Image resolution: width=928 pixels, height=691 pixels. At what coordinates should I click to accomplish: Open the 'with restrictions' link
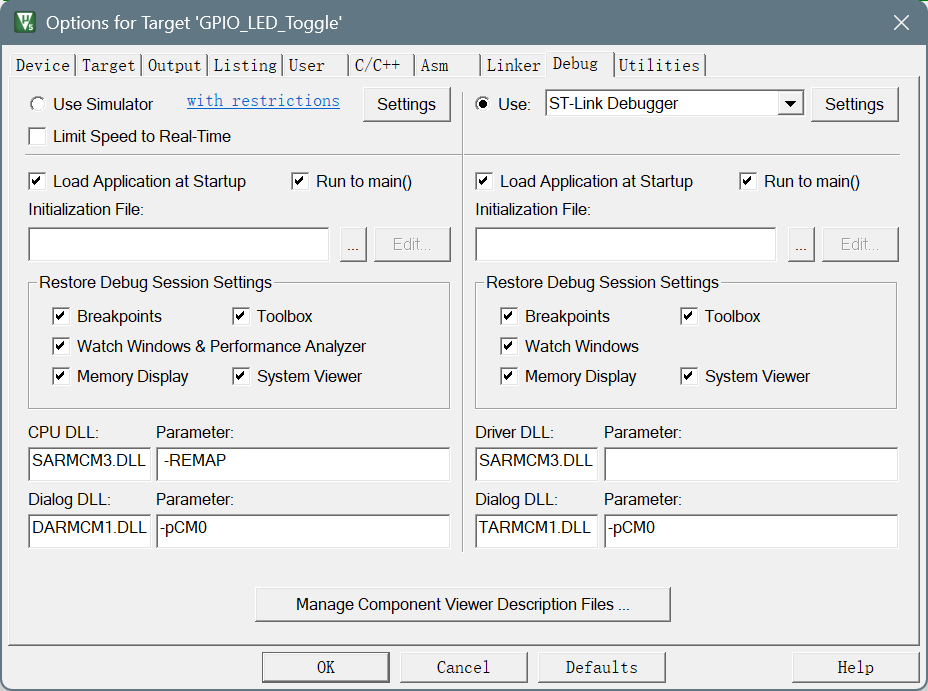263,101
